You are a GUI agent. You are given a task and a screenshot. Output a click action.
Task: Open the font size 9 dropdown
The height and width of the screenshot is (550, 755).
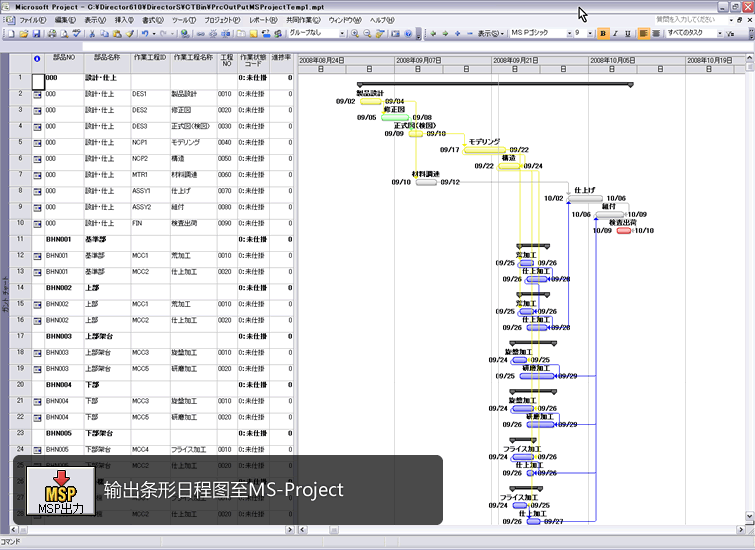[590, 34]
